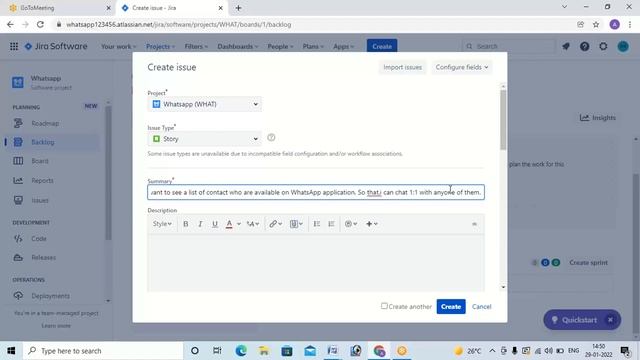
Task: Open the insert more (+) menu
Action: click(x=371, y=224)
